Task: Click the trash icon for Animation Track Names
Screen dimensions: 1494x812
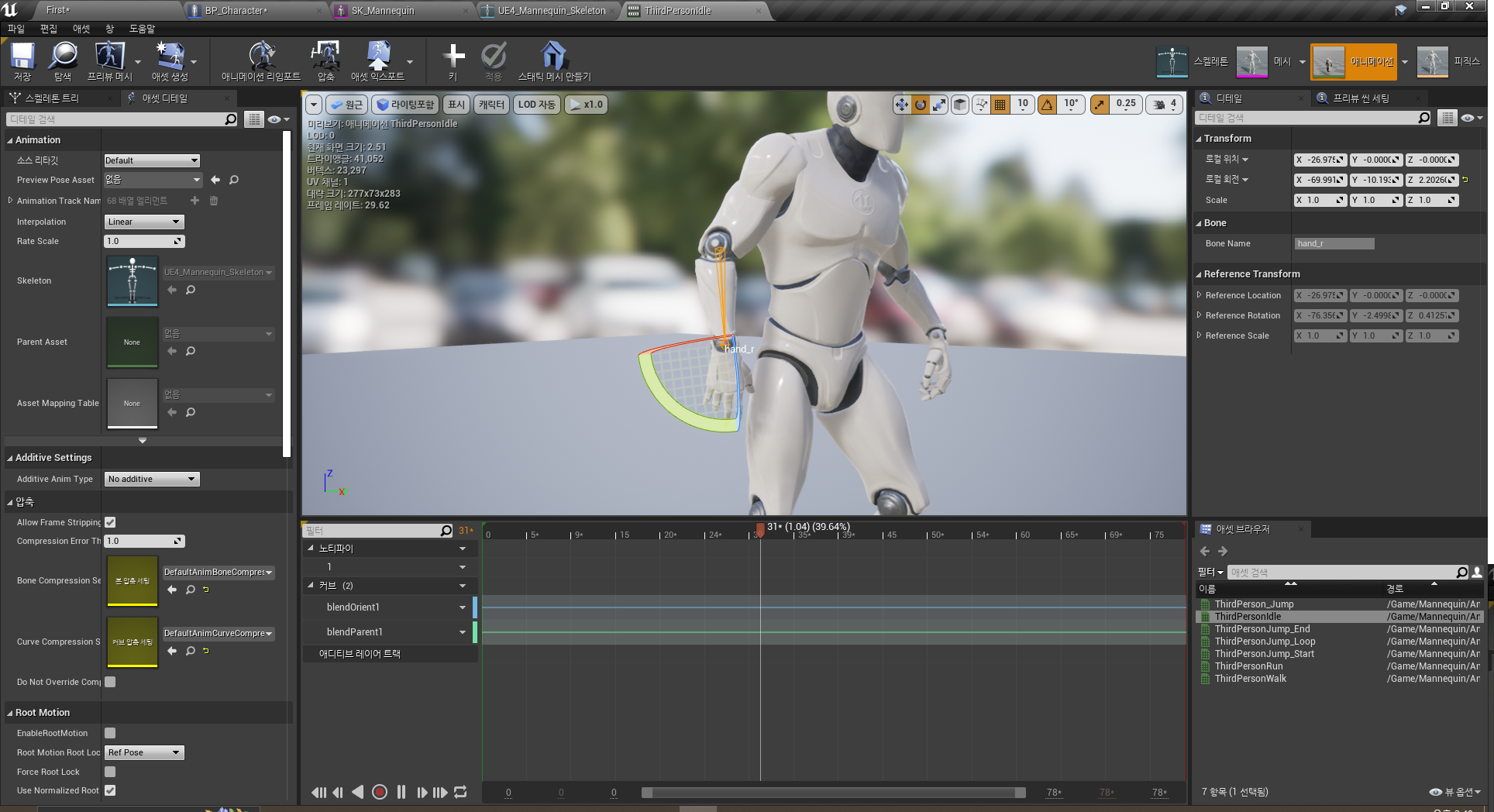Action: click(x=214, y=201)
